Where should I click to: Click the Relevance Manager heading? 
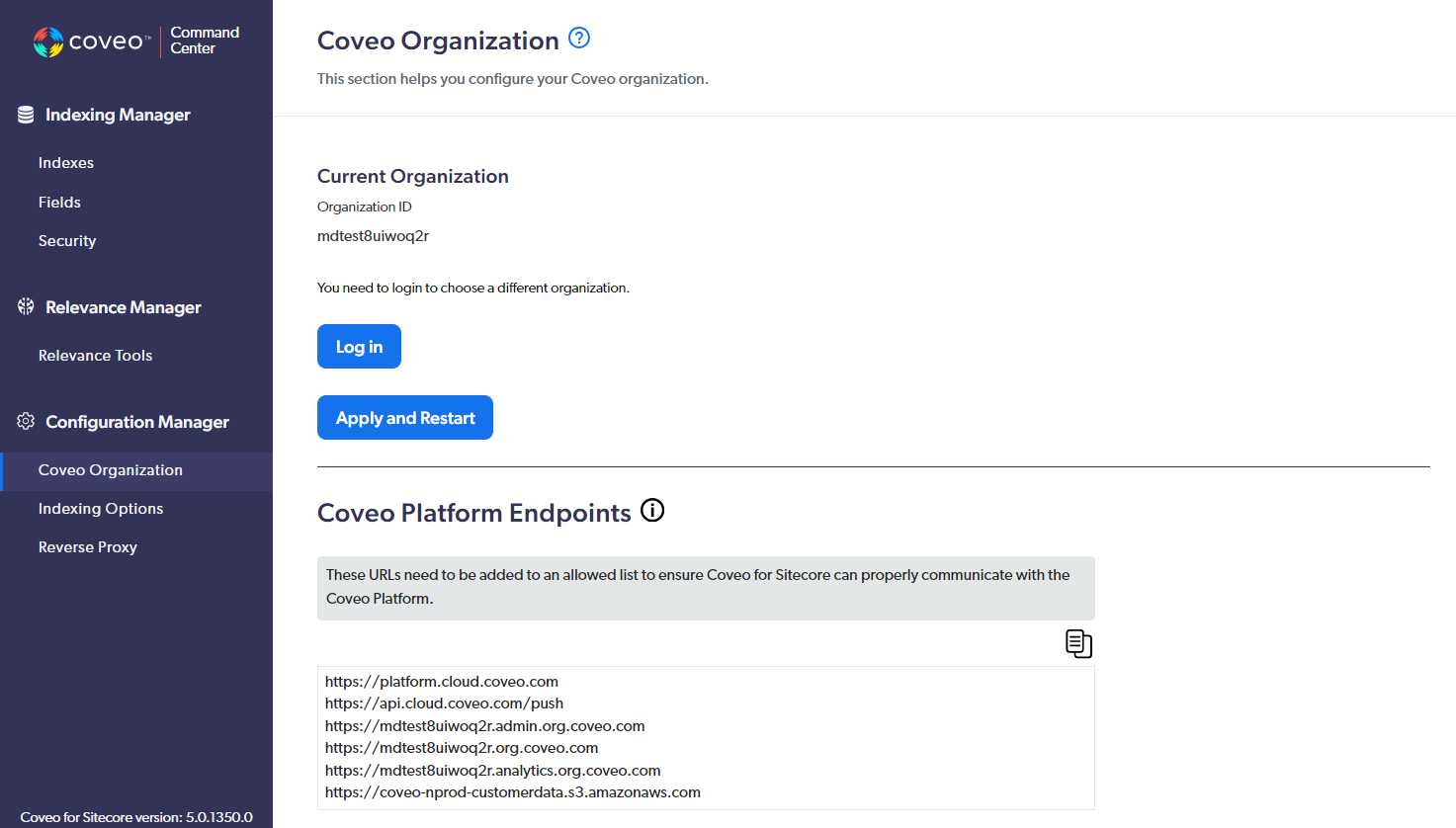124,307
